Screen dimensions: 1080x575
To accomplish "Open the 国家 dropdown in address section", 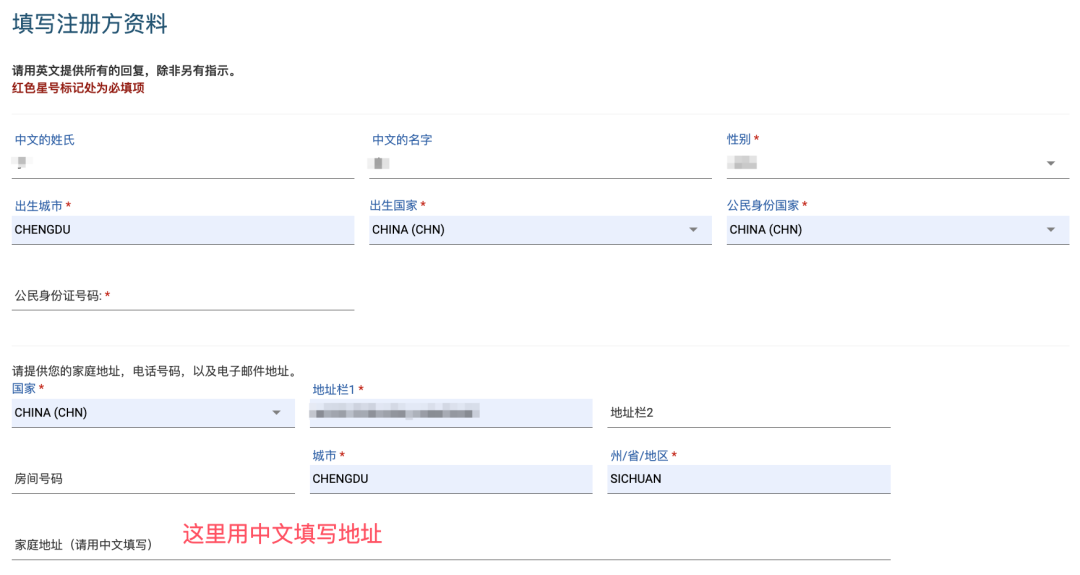I will tap(153, 413).
